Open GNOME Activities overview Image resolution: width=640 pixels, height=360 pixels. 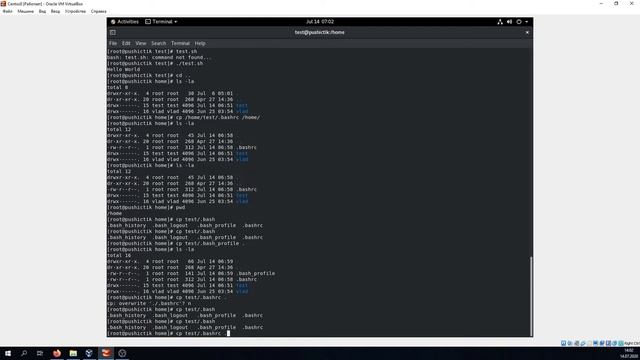pyautogui.click(x=125, y=22)
